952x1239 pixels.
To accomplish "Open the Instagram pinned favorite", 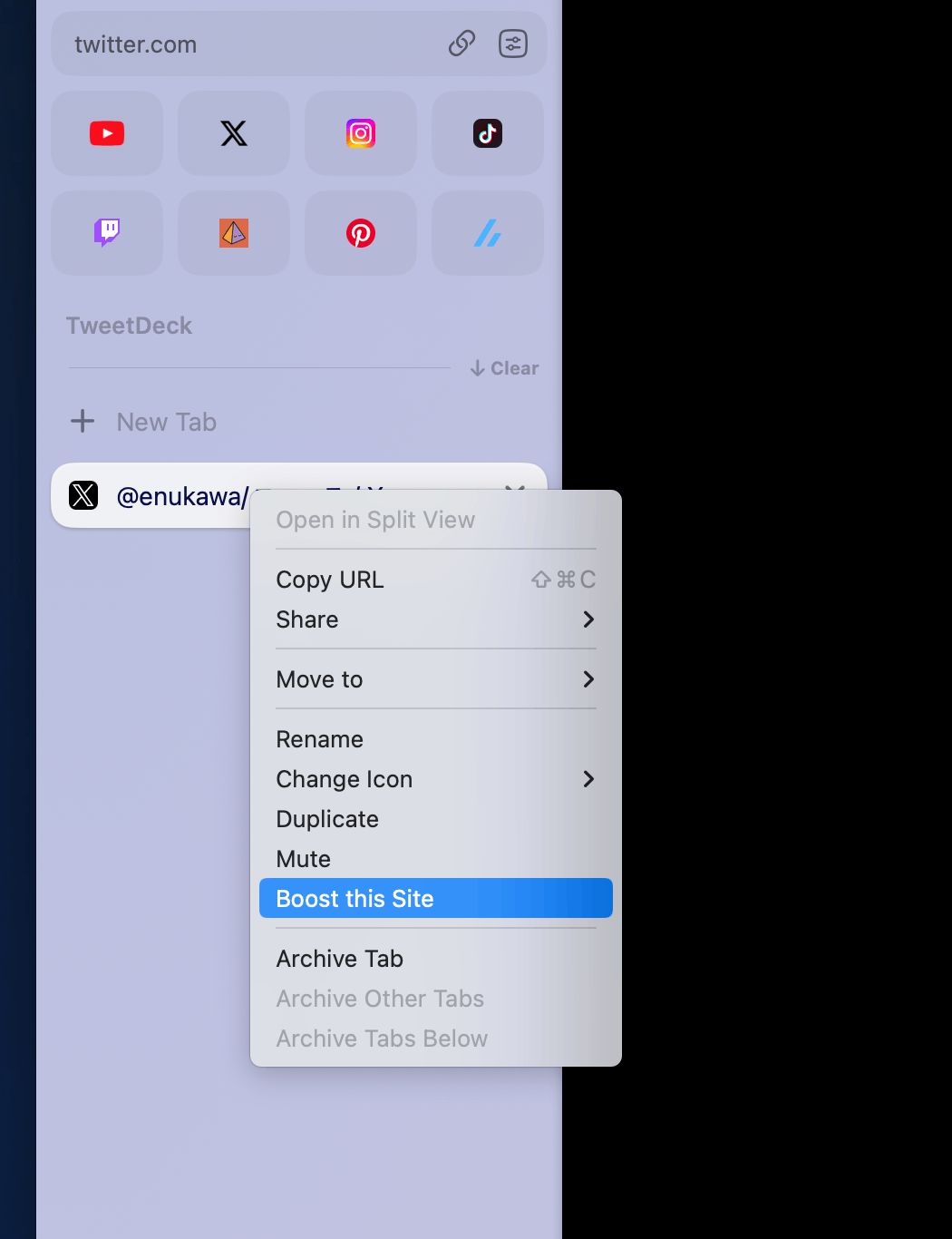I will coord(361,133).
